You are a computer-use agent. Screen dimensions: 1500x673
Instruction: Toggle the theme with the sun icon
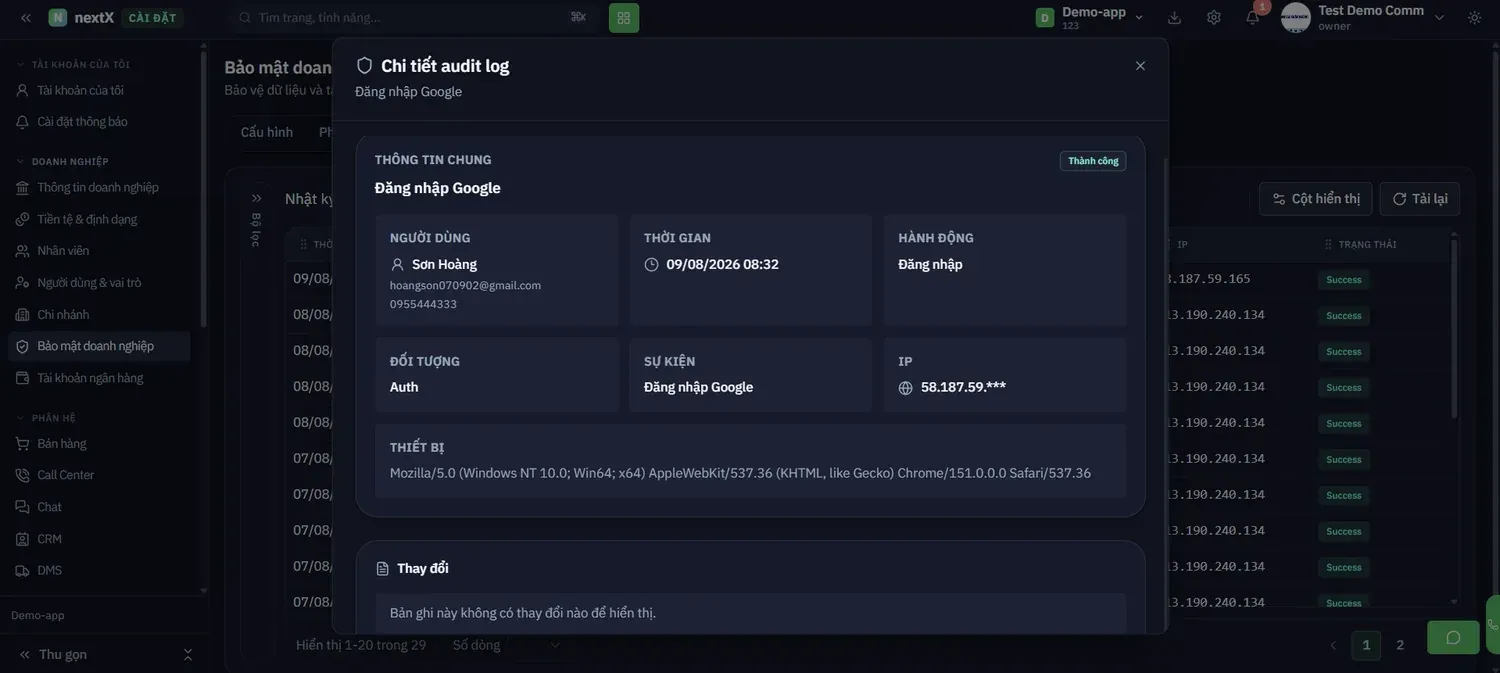point(1475,17)
